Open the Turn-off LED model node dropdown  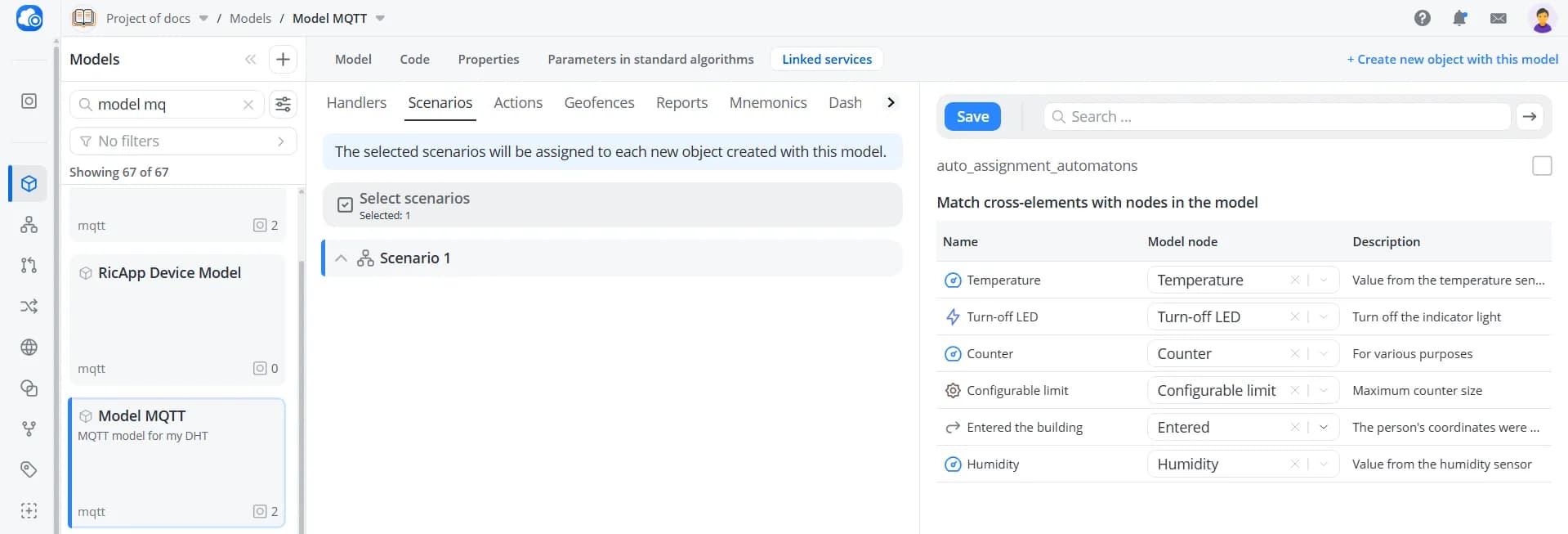[1324, 317]
